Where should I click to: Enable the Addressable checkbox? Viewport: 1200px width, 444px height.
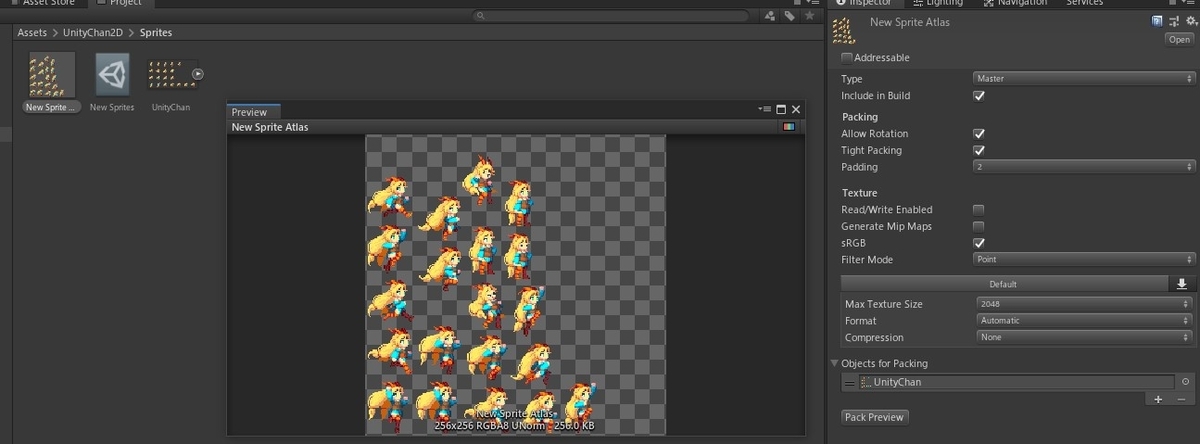pyautogui.click(x=847, y=58)
